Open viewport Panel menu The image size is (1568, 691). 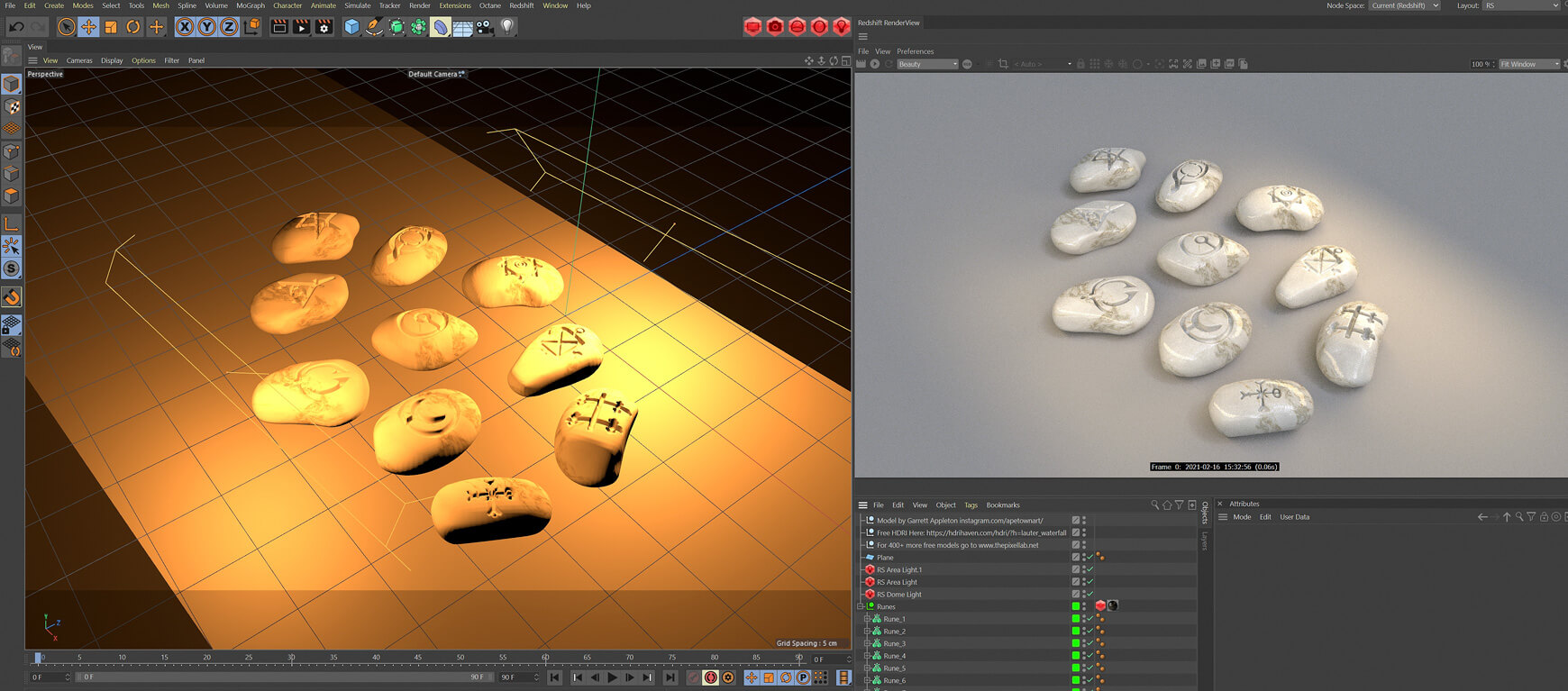(196, 60)
